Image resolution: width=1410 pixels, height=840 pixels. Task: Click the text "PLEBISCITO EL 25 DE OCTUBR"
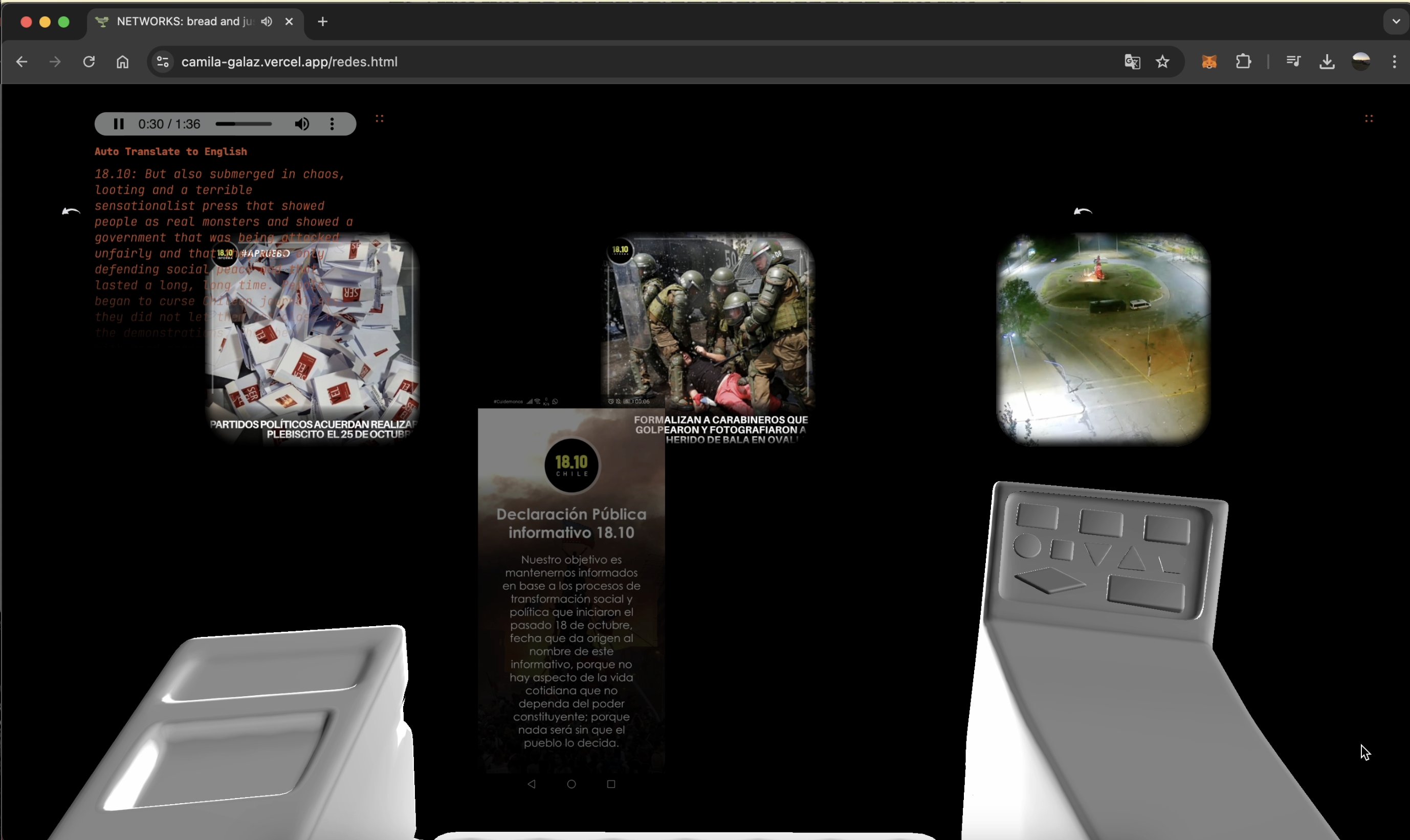[339, 435]
